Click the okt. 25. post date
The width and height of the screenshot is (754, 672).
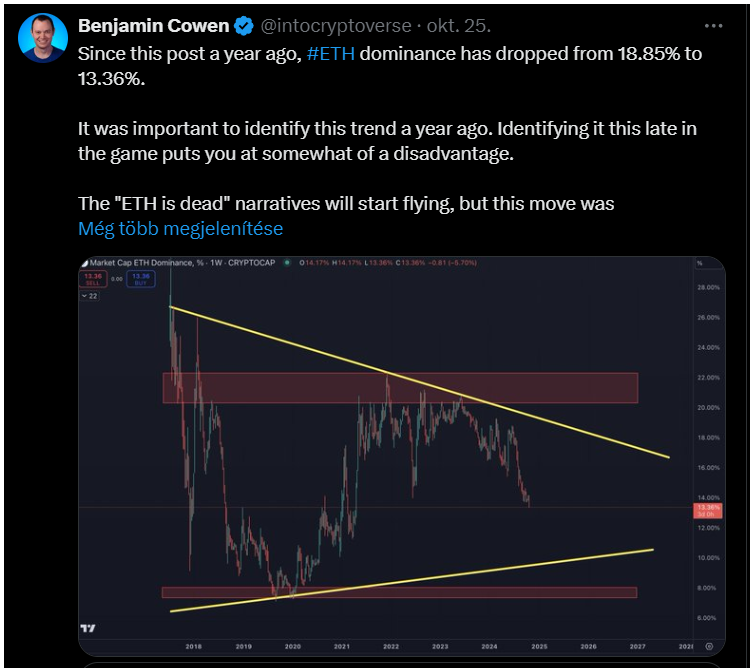coord(459,26)
